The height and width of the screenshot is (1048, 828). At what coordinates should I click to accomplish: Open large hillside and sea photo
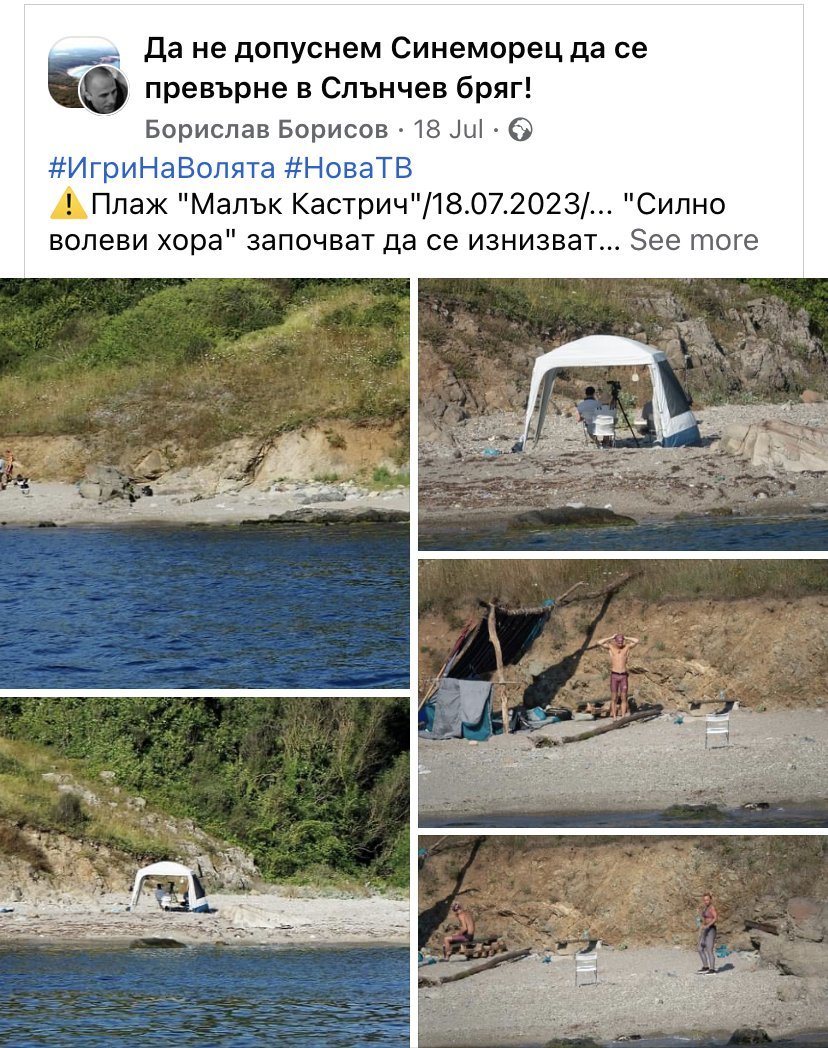[204, 483]
